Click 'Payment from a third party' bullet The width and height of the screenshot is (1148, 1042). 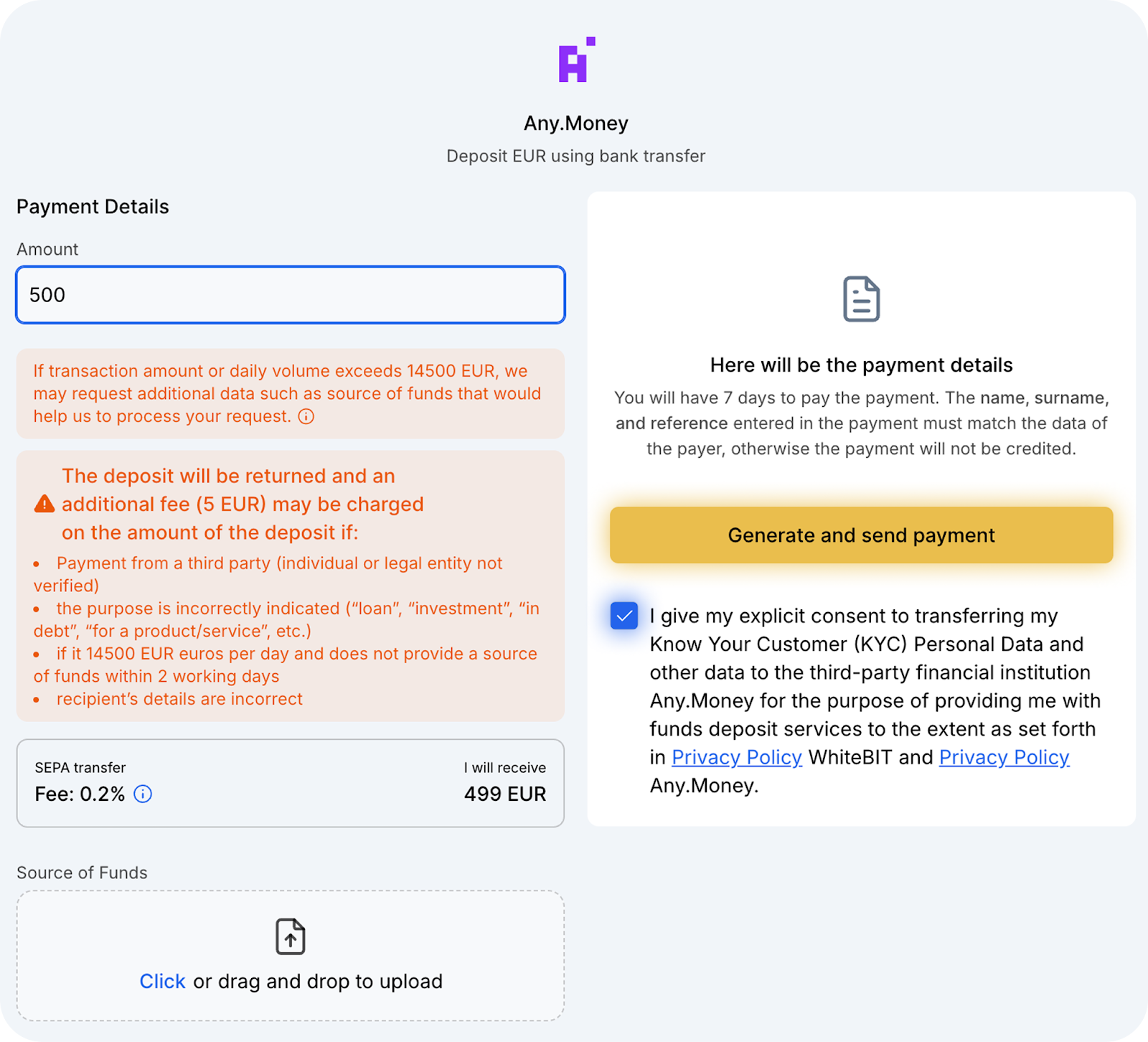268,574
